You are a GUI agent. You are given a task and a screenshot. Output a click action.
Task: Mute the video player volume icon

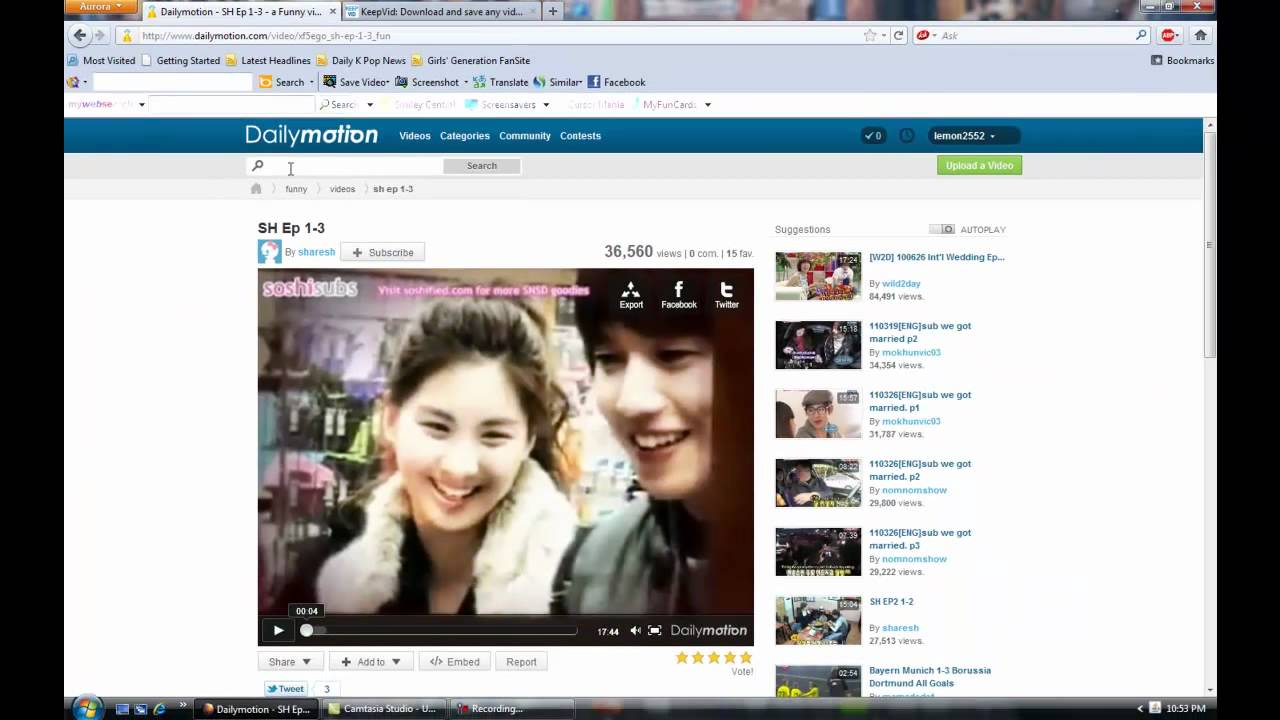point(635,630)
